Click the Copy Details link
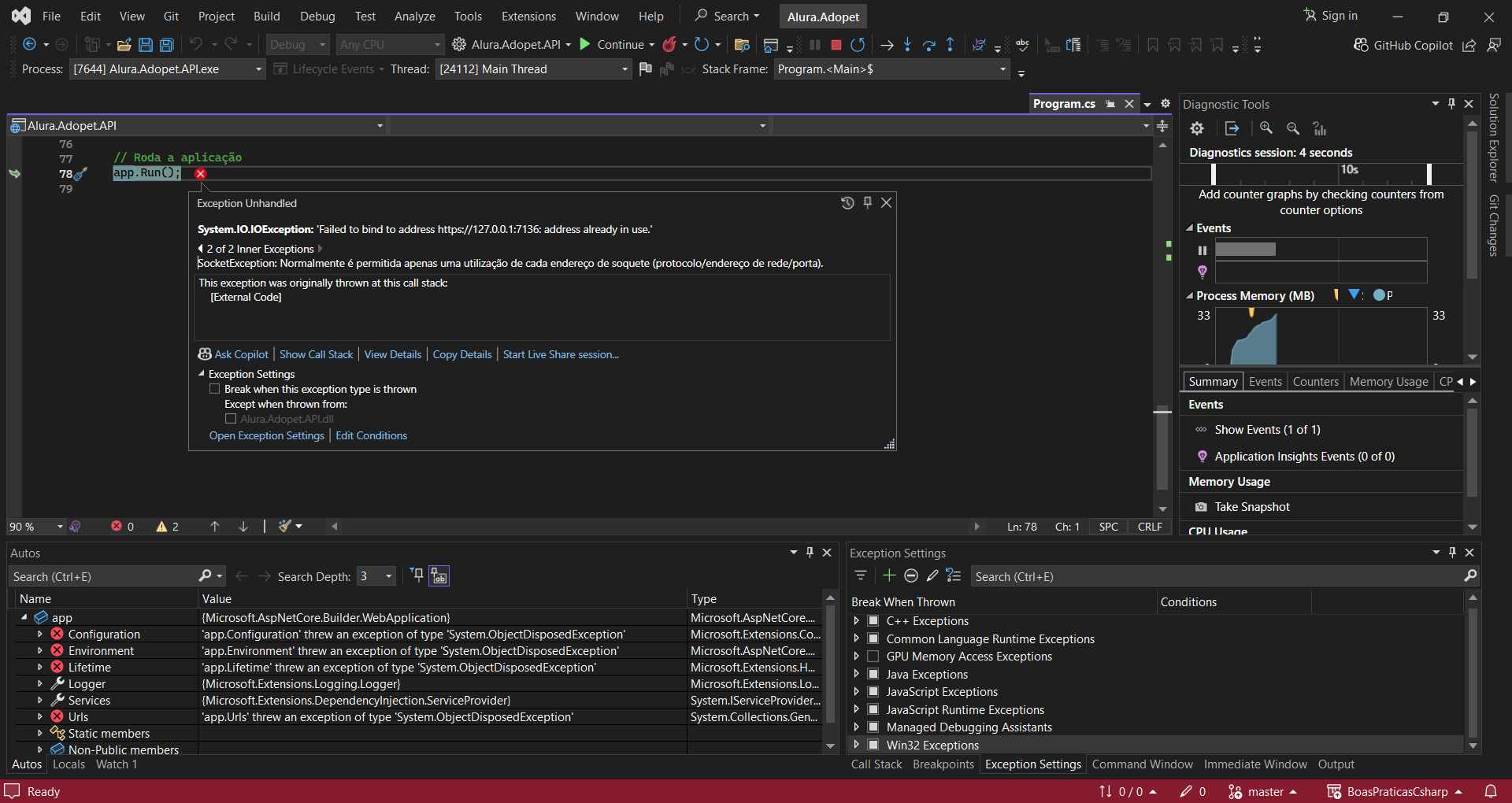 [462, 354]
